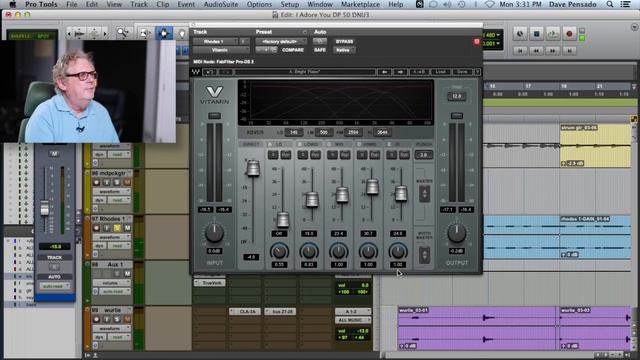Click the Go to End transport button
The height and width of the screenshot is (360, 640).
[569, 51]
